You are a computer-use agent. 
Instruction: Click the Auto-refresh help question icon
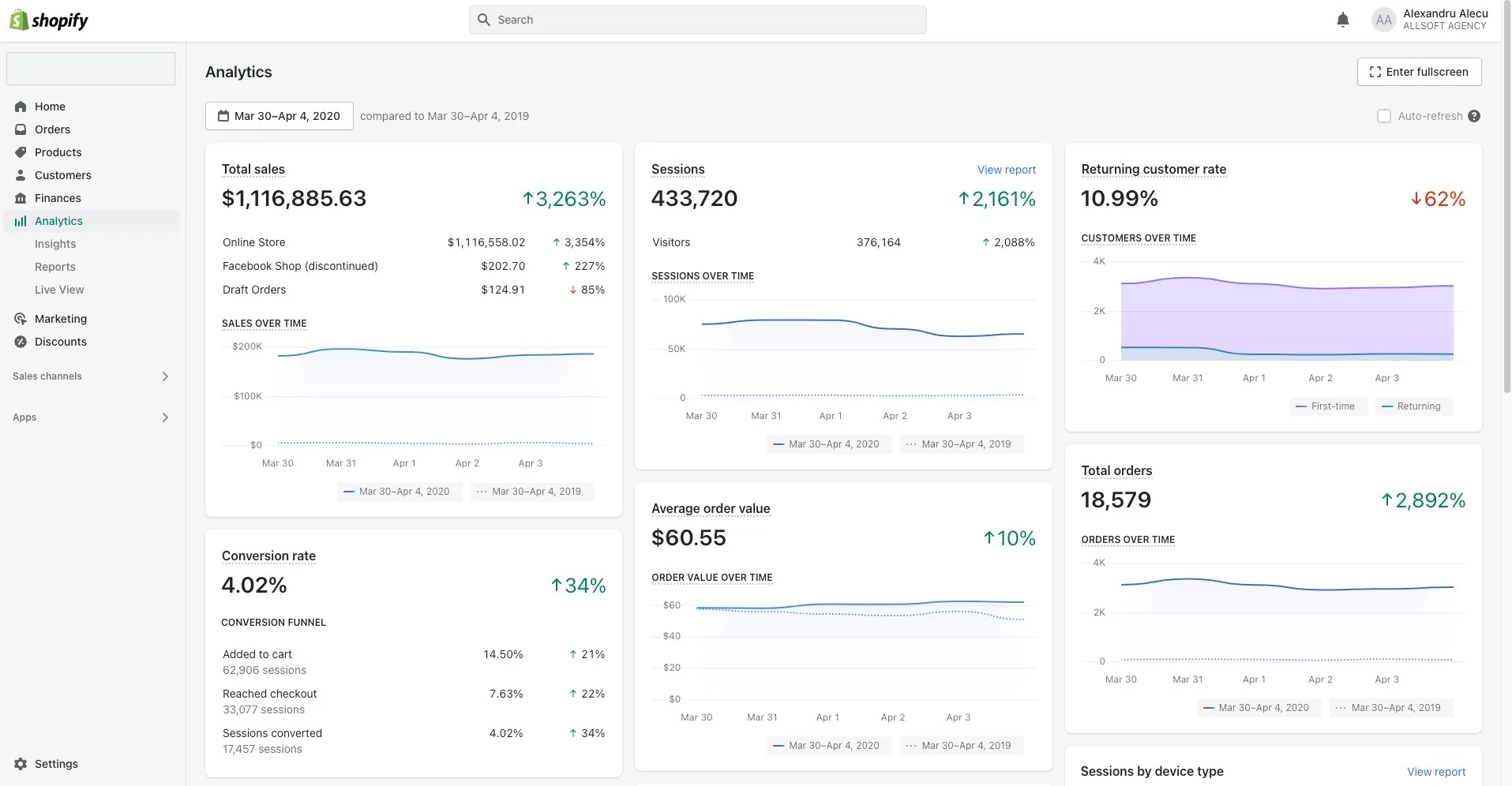[x=1474, y=116]
